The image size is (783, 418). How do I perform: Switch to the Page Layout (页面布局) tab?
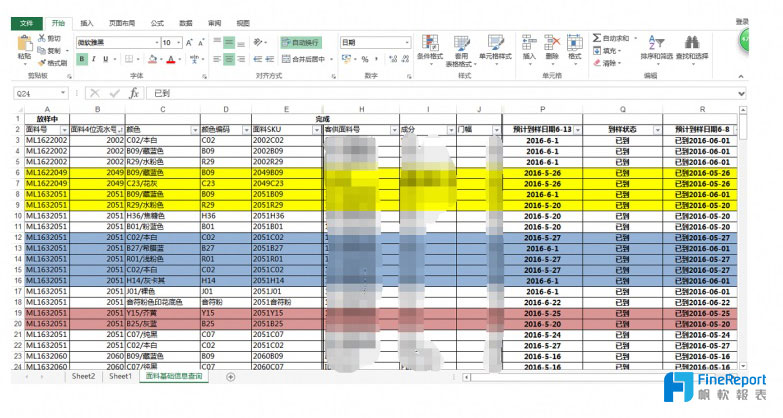(122, 23)
